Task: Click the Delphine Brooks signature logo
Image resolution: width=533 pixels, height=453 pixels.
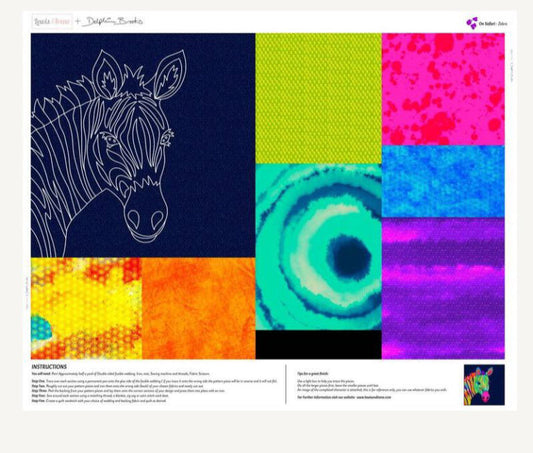Action: [x=113, y=21]
